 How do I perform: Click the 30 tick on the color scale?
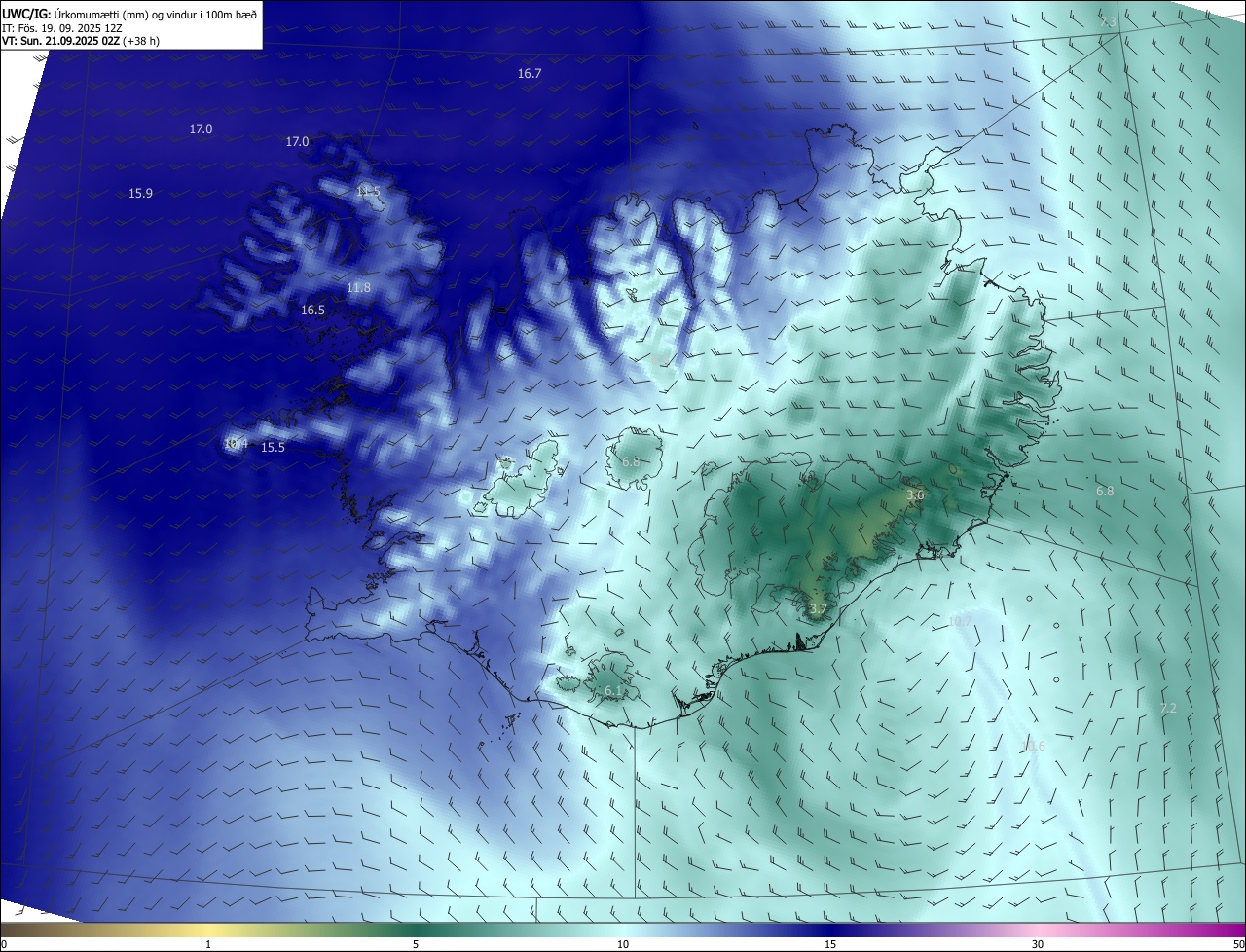[x=1038, y=945]
